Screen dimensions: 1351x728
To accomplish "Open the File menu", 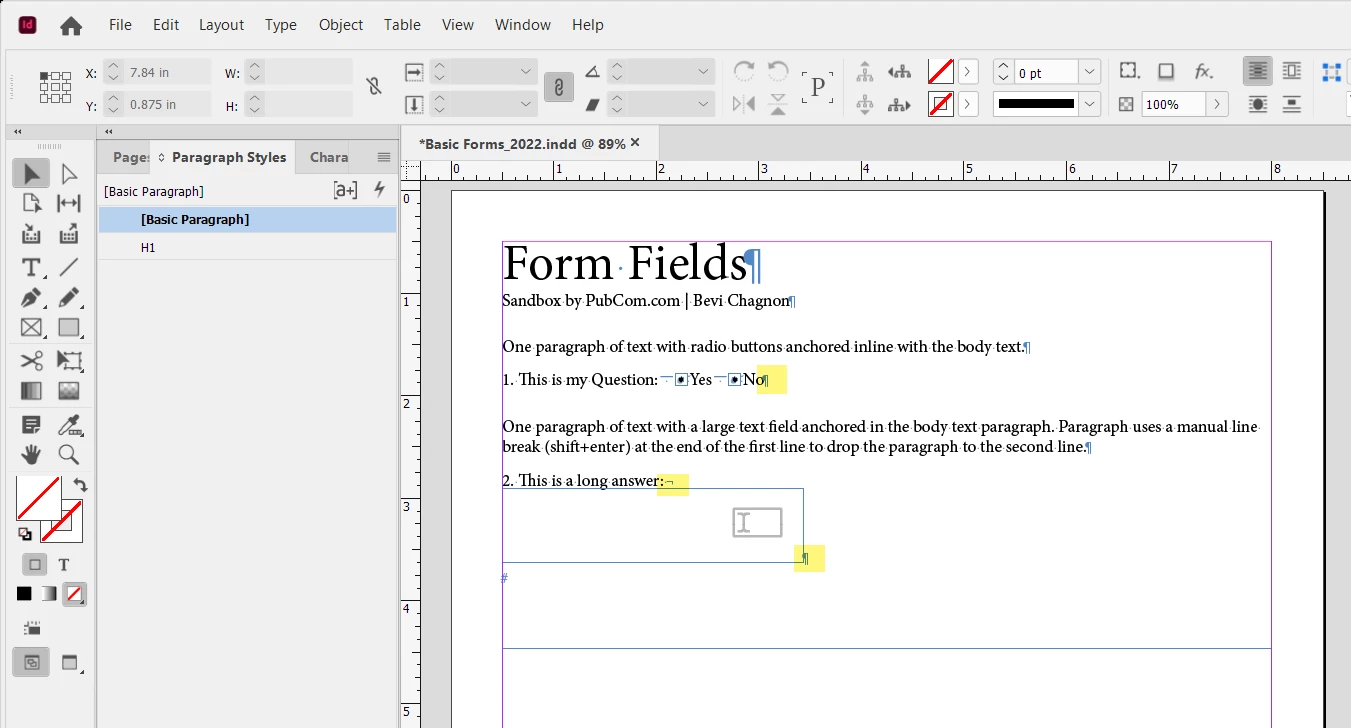I will pyautogui.click(x=120, y=24).
